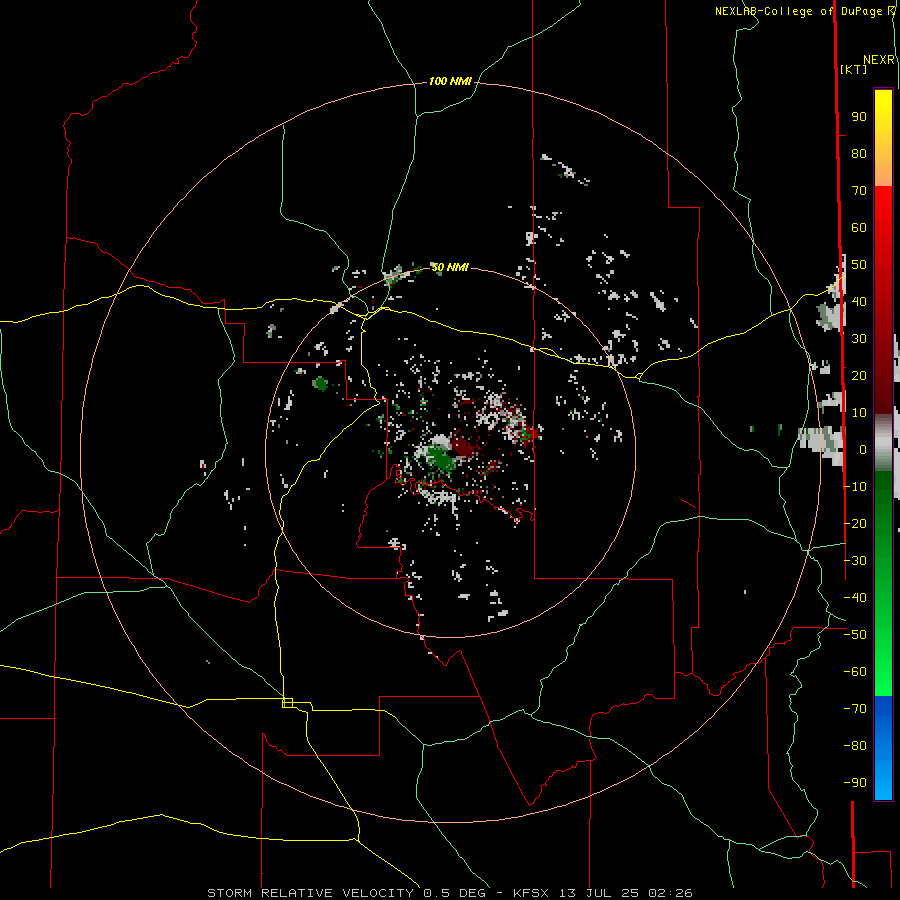This screenshot has width=900, height=900.
Task: Select the positive 80 scale value
Action: [859, 154]
